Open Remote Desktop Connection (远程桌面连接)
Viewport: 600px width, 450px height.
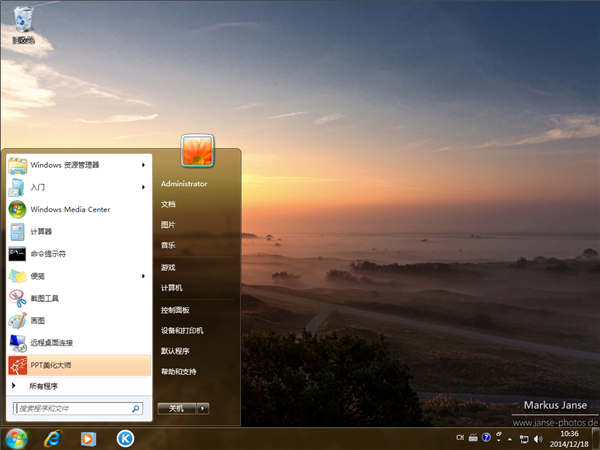coord(55,342)
